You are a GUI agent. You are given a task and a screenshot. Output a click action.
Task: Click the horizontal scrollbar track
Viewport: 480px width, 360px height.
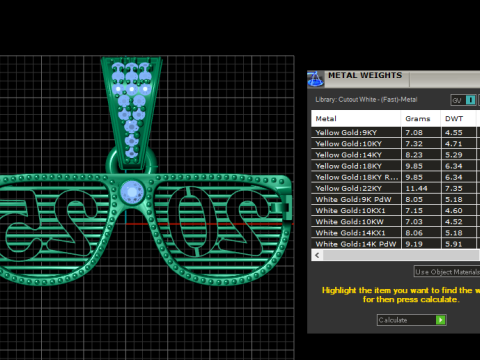click(x=401, y=255)
